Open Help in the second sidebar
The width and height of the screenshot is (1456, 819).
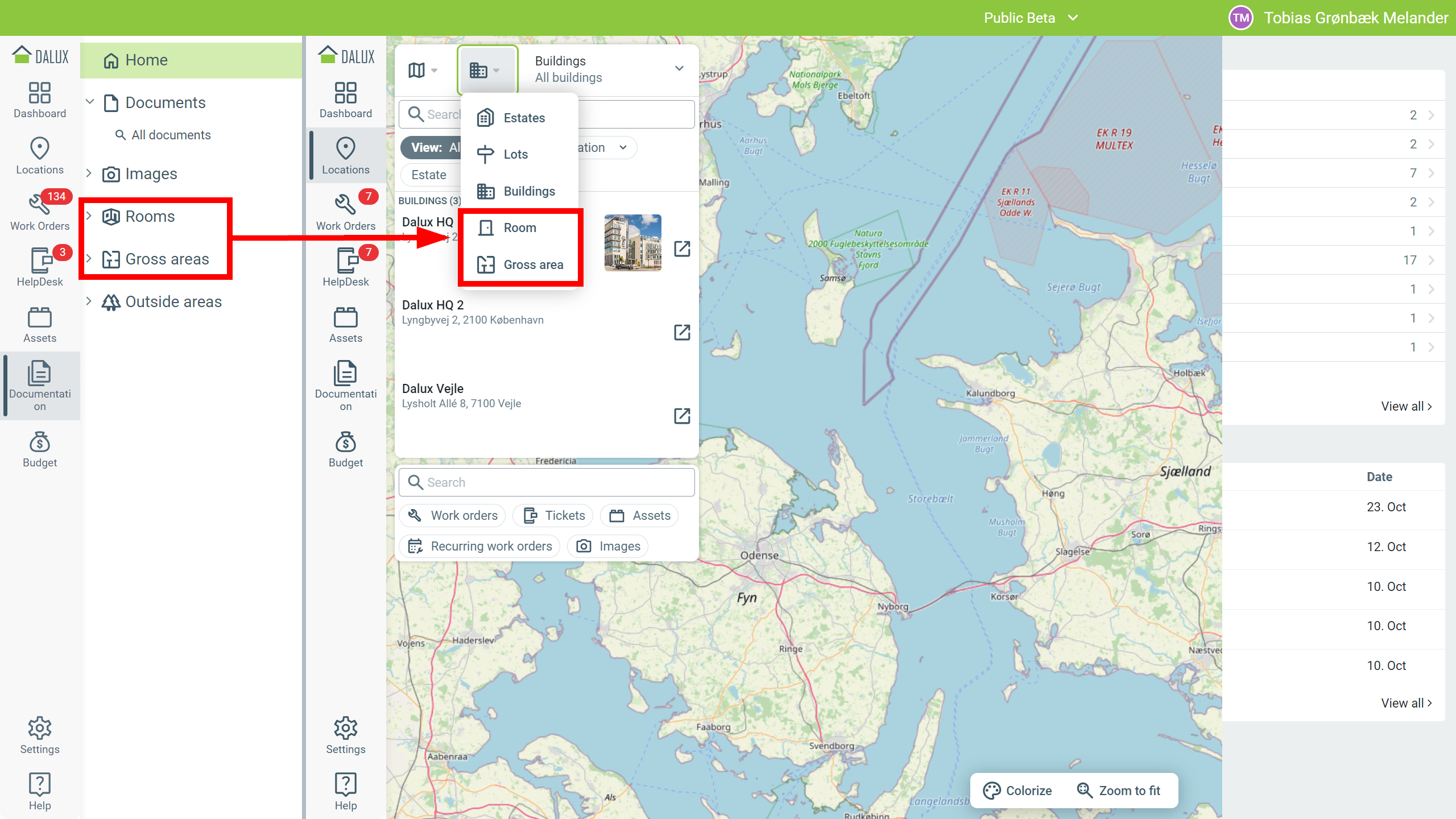[346, 792]
